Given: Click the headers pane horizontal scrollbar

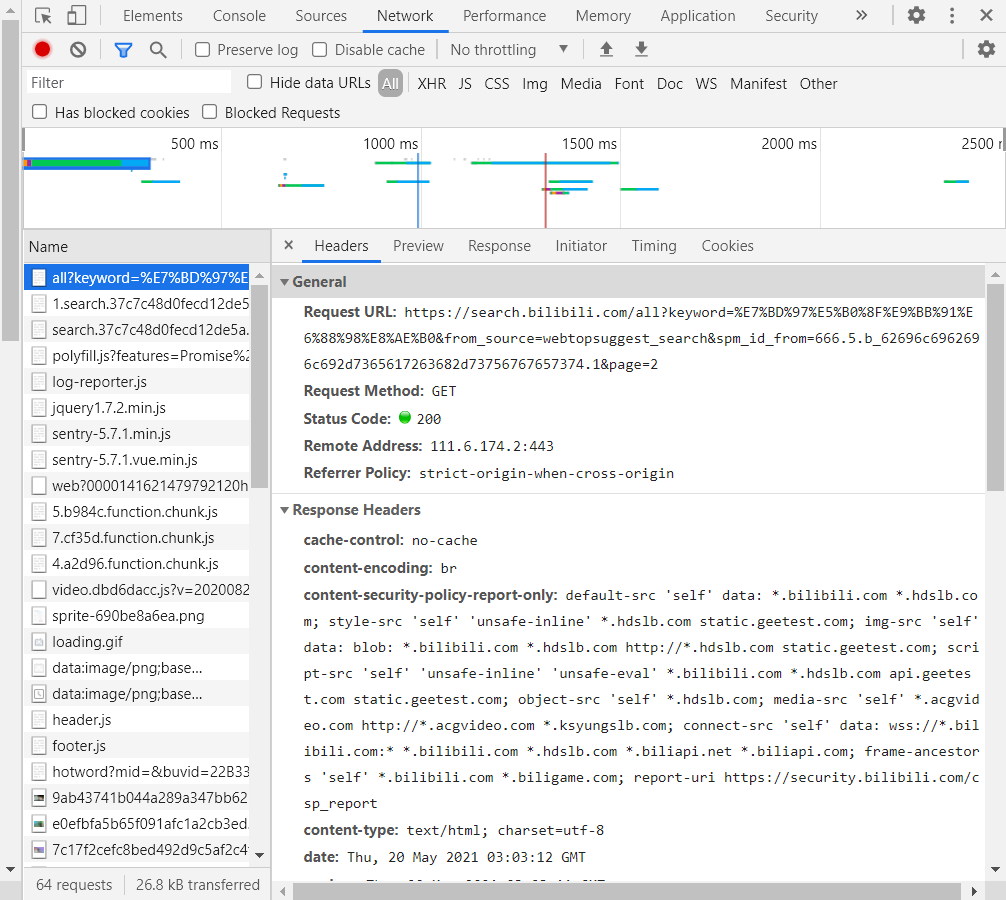Looking at the screenshot, I should coord(627,891).
